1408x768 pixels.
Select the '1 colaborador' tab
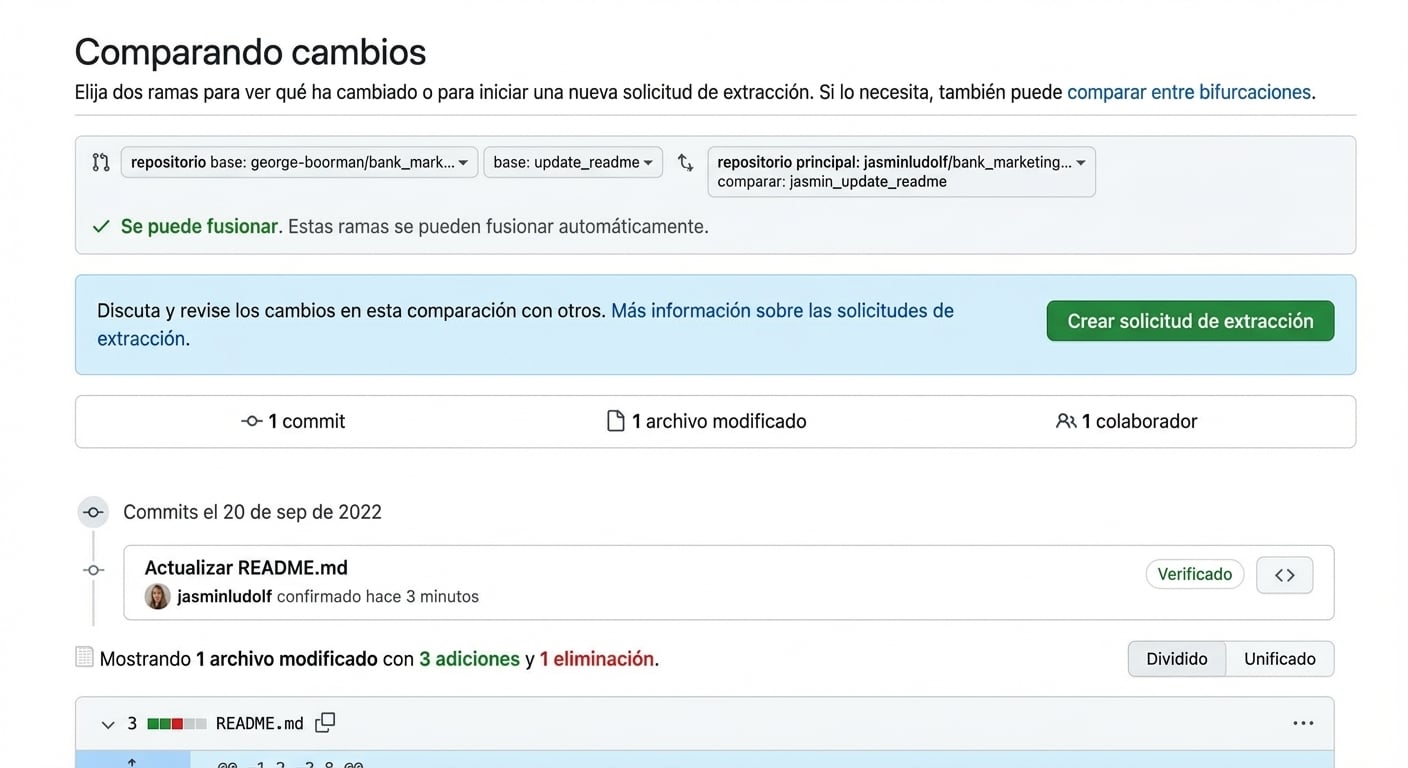coord(1127,422)
